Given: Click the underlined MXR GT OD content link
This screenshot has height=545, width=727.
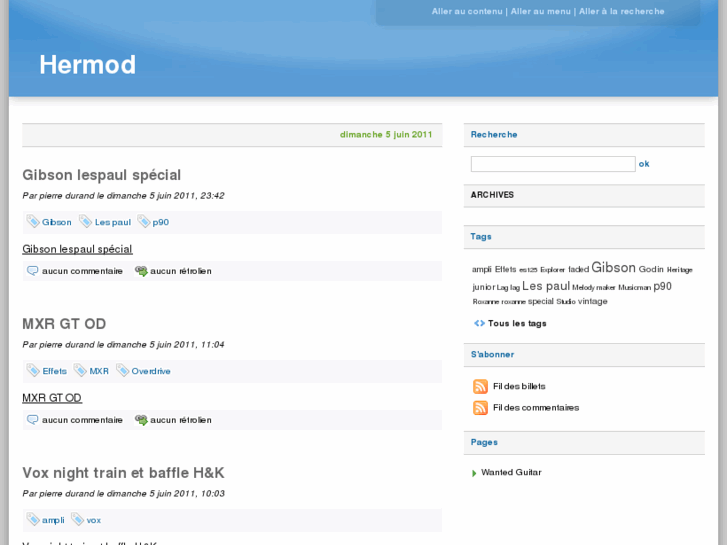Looking at the screenshot, I should pos(52,398).
